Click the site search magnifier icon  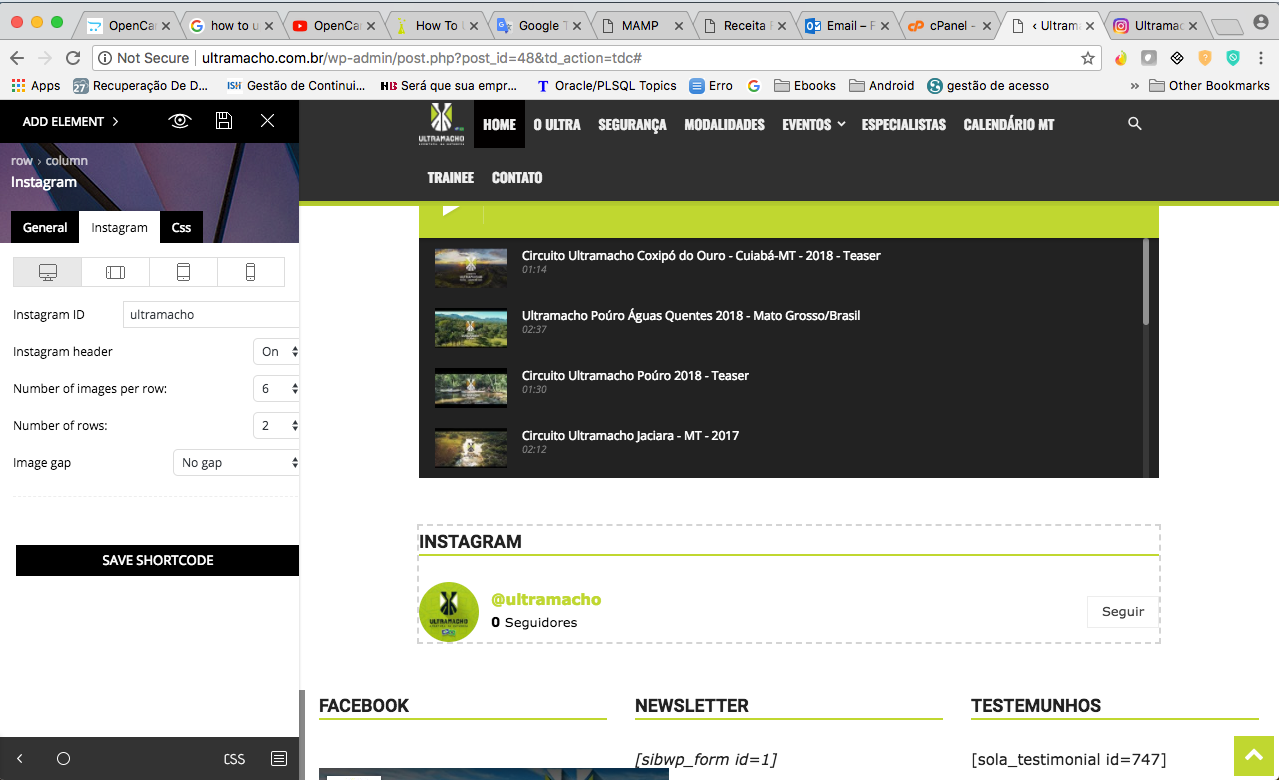click(x=1134, y=123)
